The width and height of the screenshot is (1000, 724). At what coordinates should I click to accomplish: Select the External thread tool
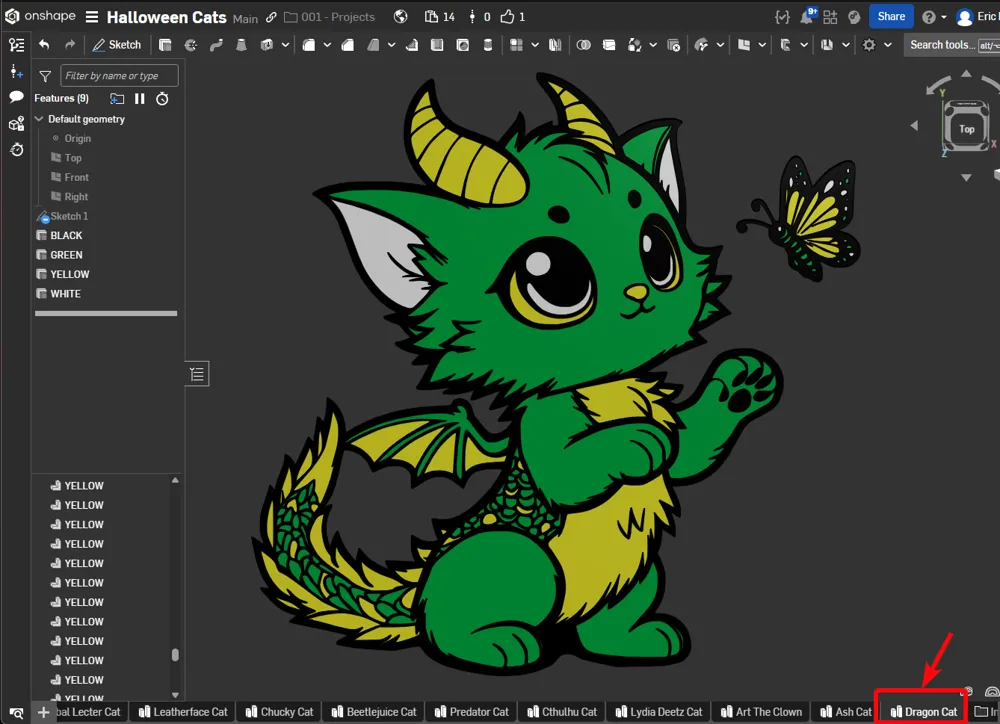(x=488, y=45)
